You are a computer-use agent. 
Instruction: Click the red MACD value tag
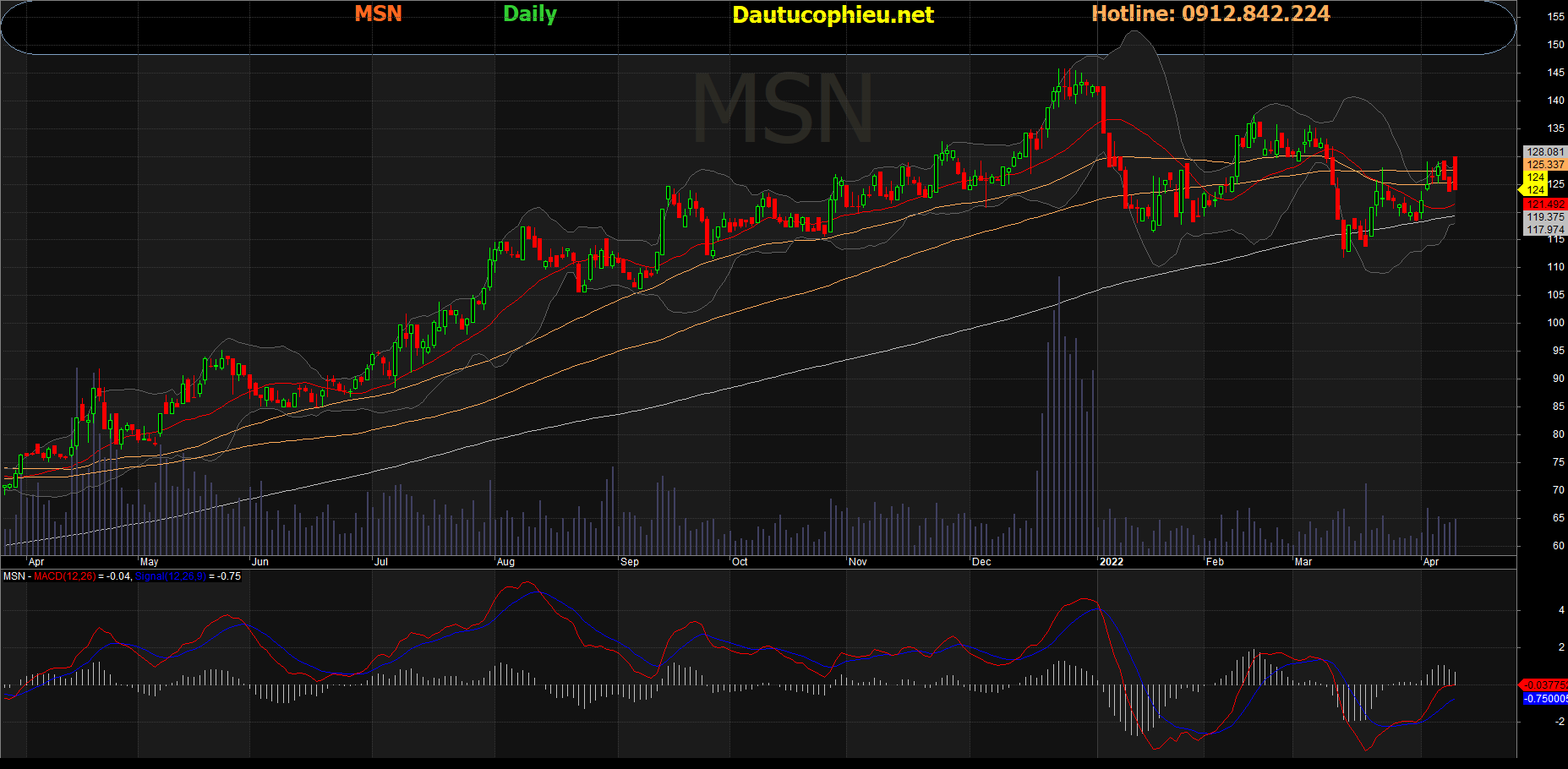click(x=1544, y=685)
